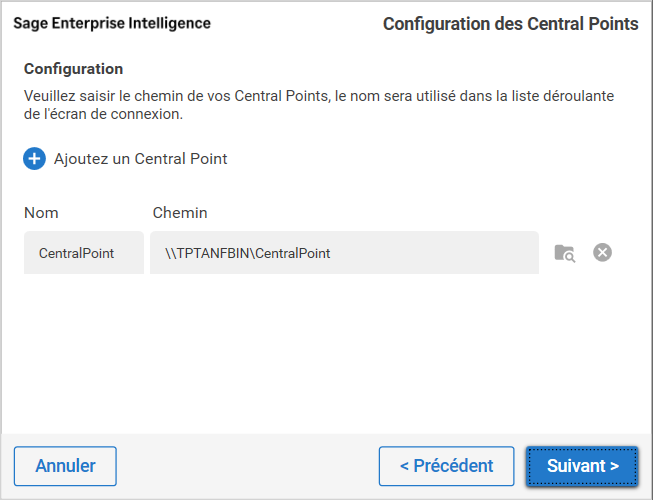Click the Chemin path field \\TPTANFBIN\CentralPoint

344,253
